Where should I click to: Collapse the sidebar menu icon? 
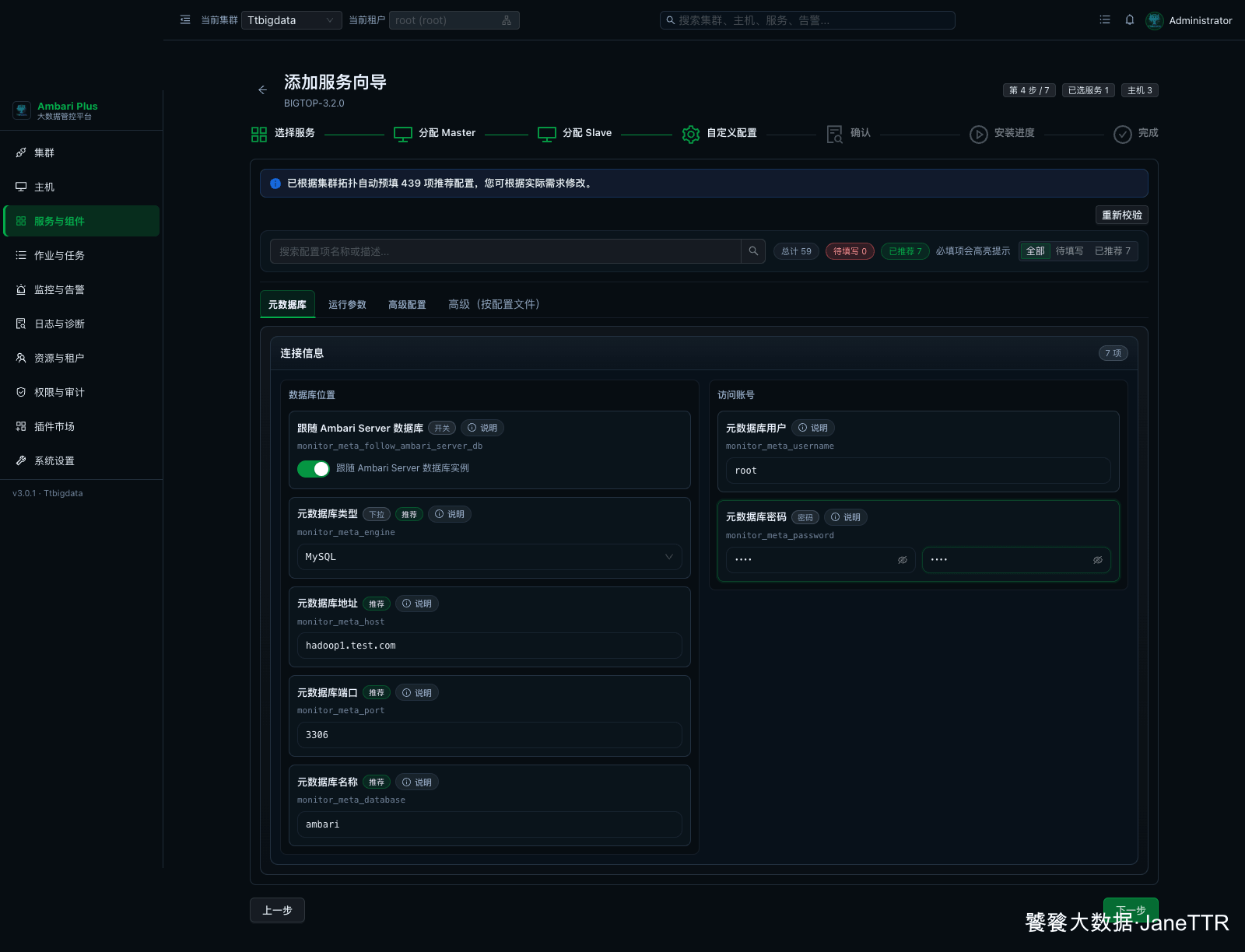tap(185, 20)
